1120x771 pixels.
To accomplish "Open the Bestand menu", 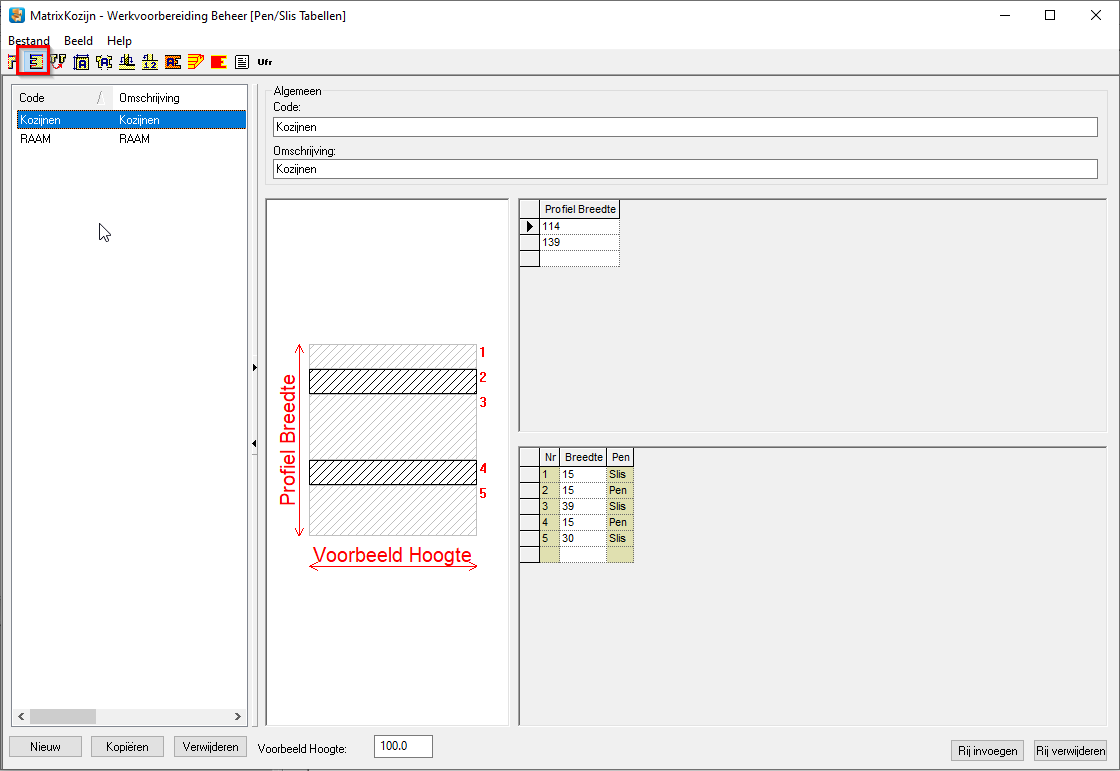I will (28, 41).
